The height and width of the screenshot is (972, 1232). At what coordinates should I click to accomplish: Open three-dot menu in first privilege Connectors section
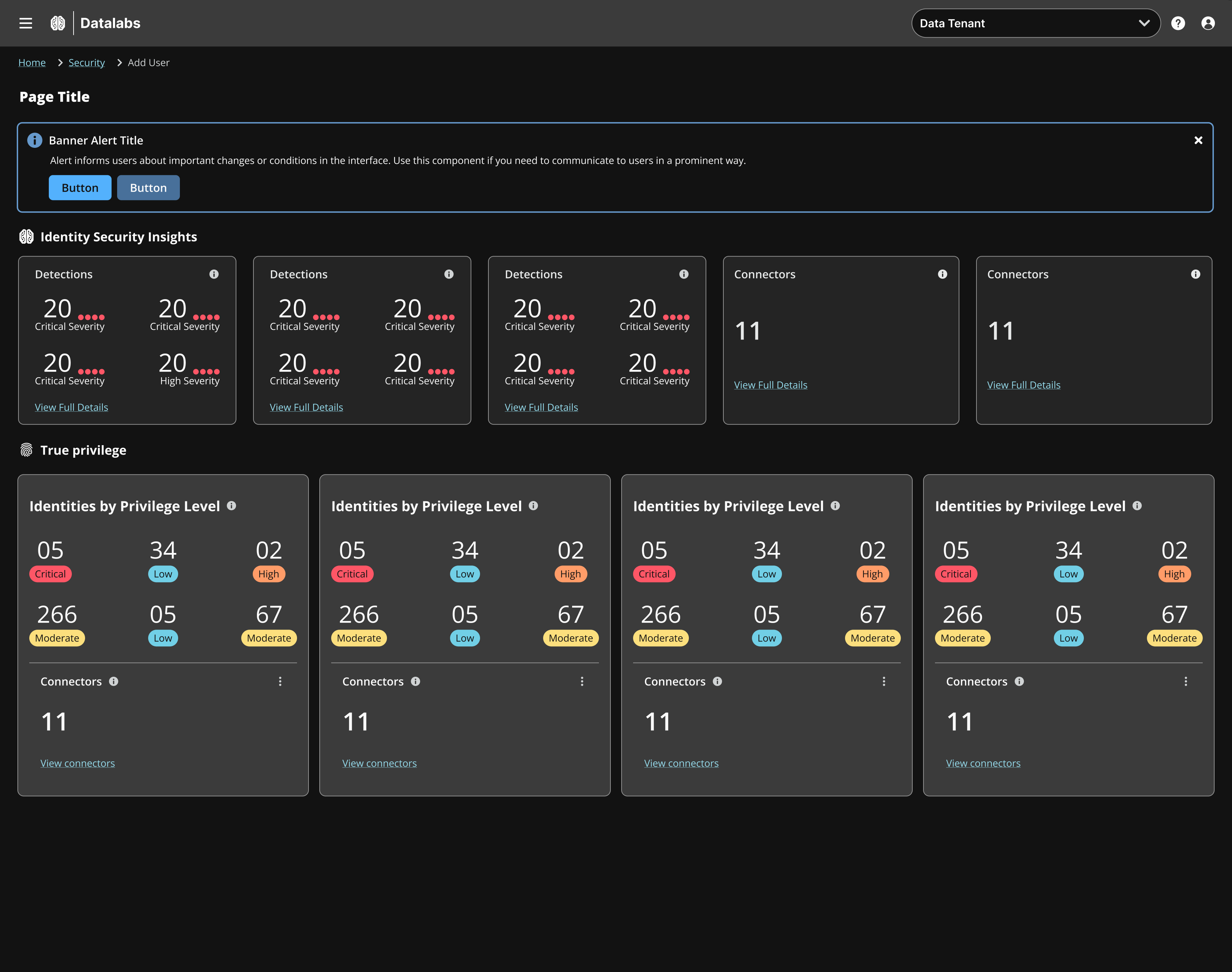click(x=280, y=681)
